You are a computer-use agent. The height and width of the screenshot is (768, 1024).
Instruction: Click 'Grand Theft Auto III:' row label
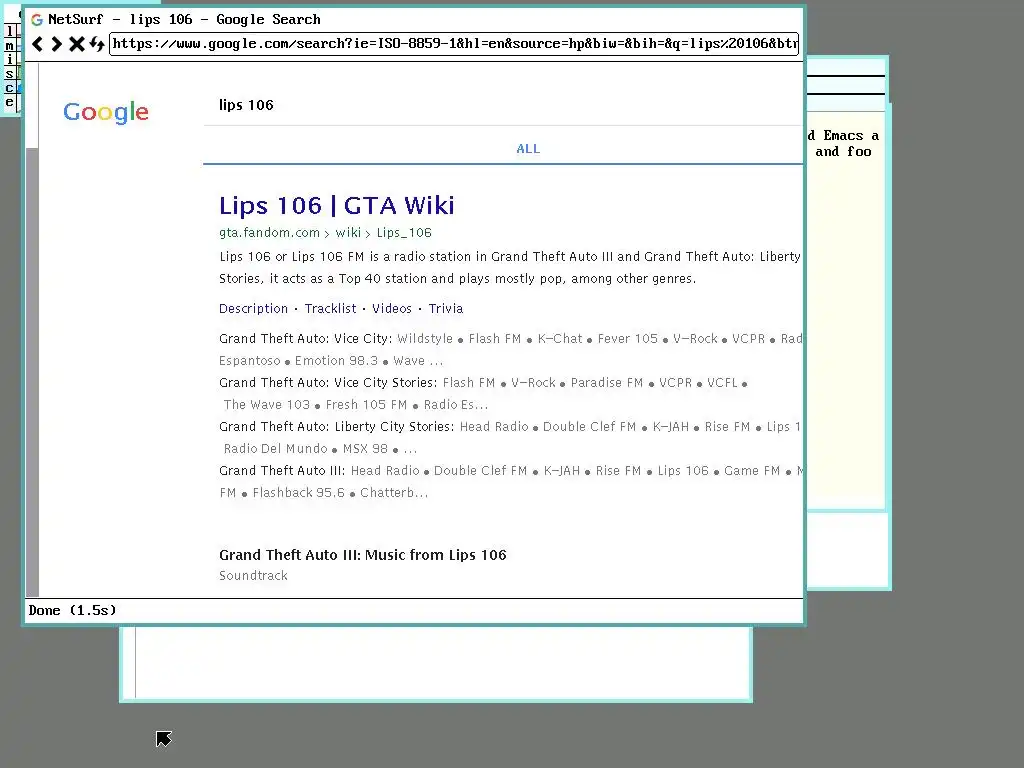tap(282, 470)
